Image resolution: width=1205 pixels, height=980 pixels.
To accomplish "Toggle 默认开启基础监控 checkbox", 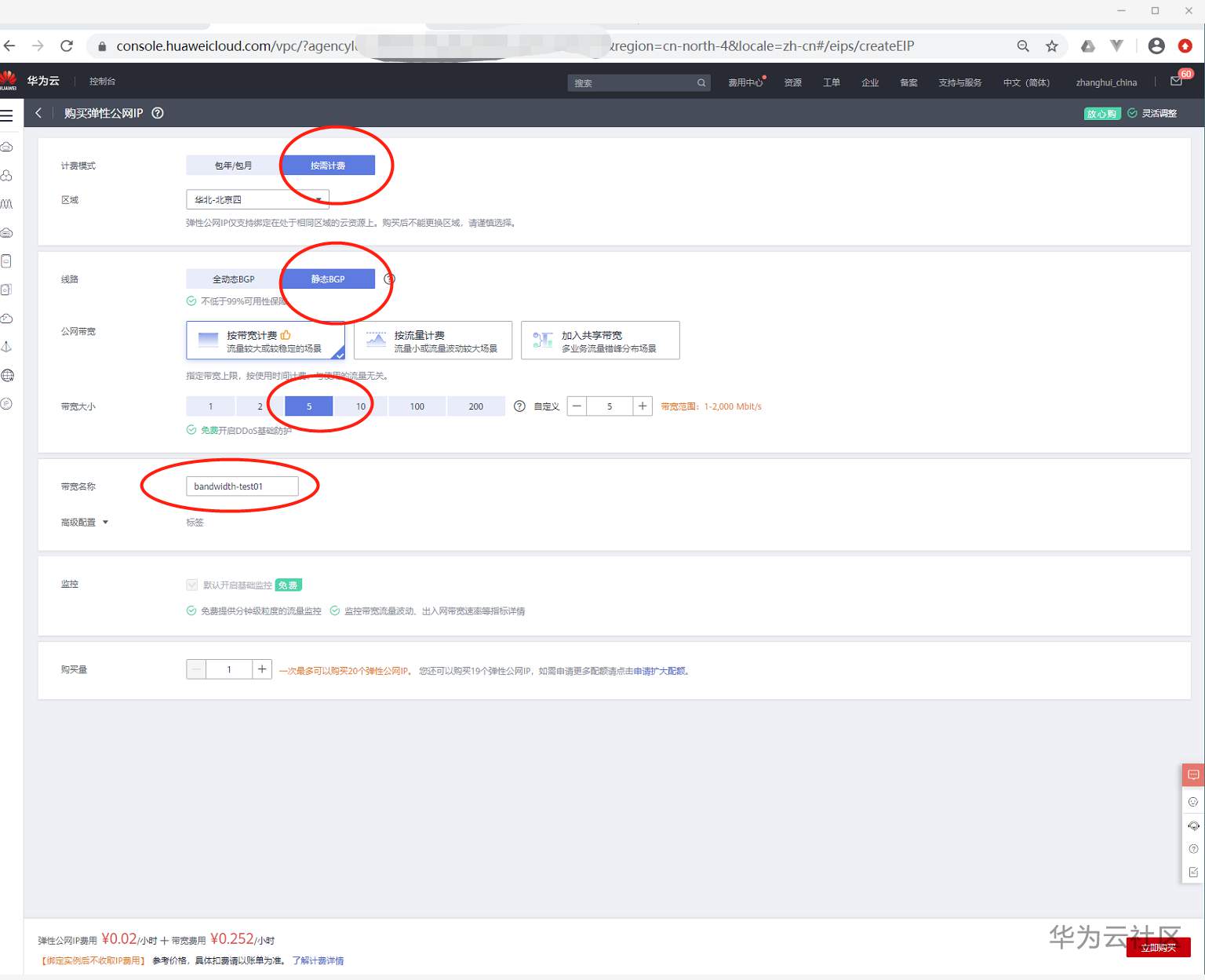I will (x=192, y=585).
